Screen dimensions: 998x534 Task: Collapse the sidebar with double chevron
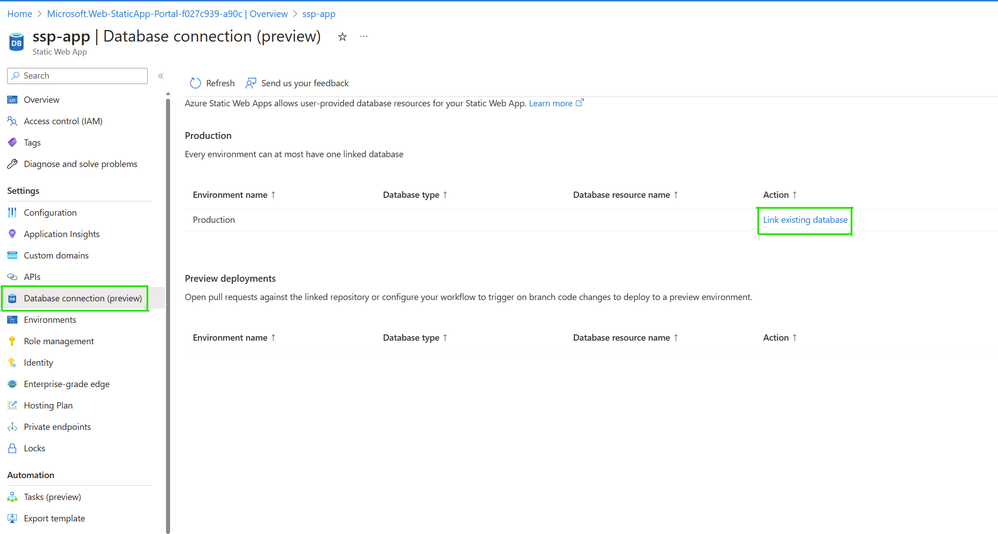coord(160,76)
